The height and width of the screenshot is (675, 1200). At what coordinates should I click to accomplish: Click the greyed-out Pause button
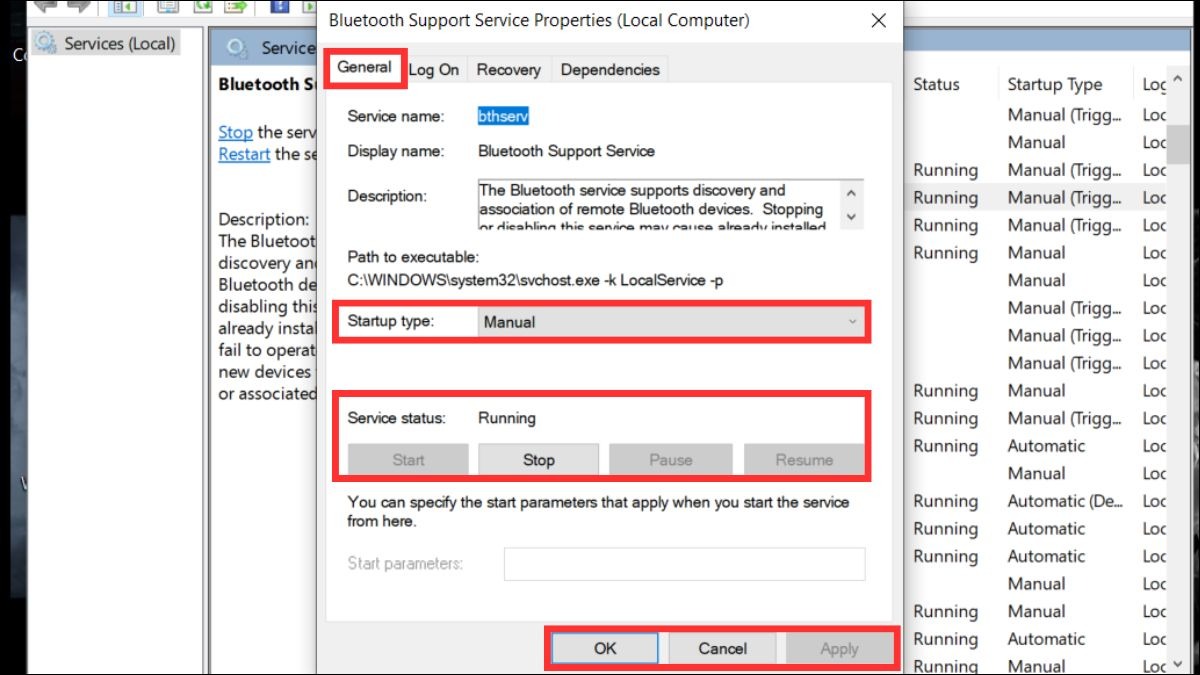tap(670, 460)
